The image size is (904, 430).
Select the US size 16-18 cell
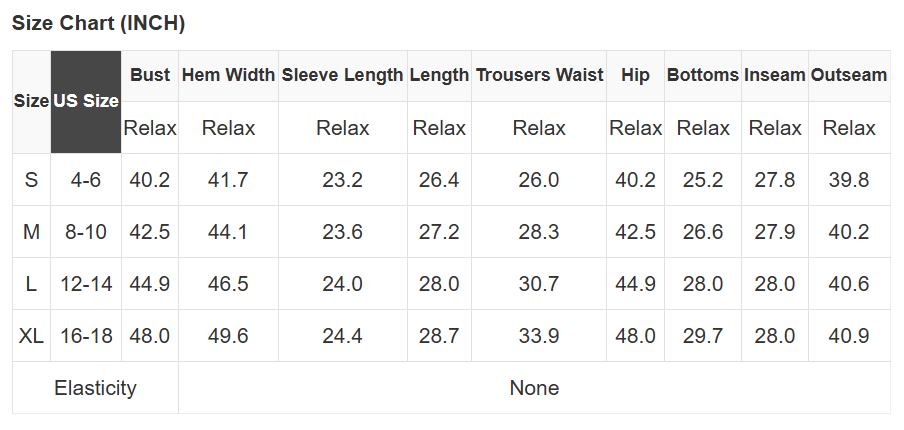(x=86, y=336)
